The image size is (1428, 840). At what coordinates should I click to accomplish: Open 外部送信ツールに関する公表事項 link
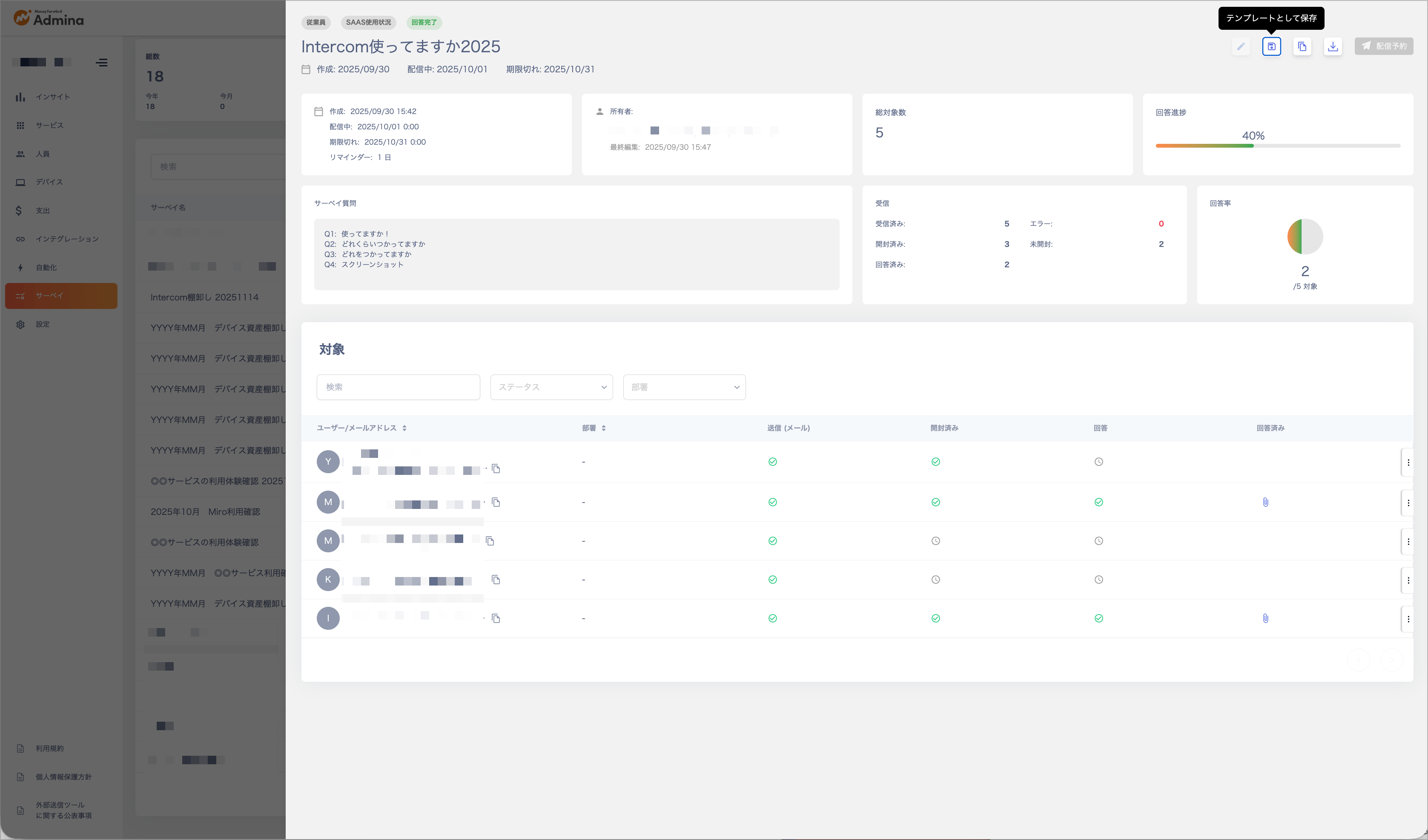point(63,810)
